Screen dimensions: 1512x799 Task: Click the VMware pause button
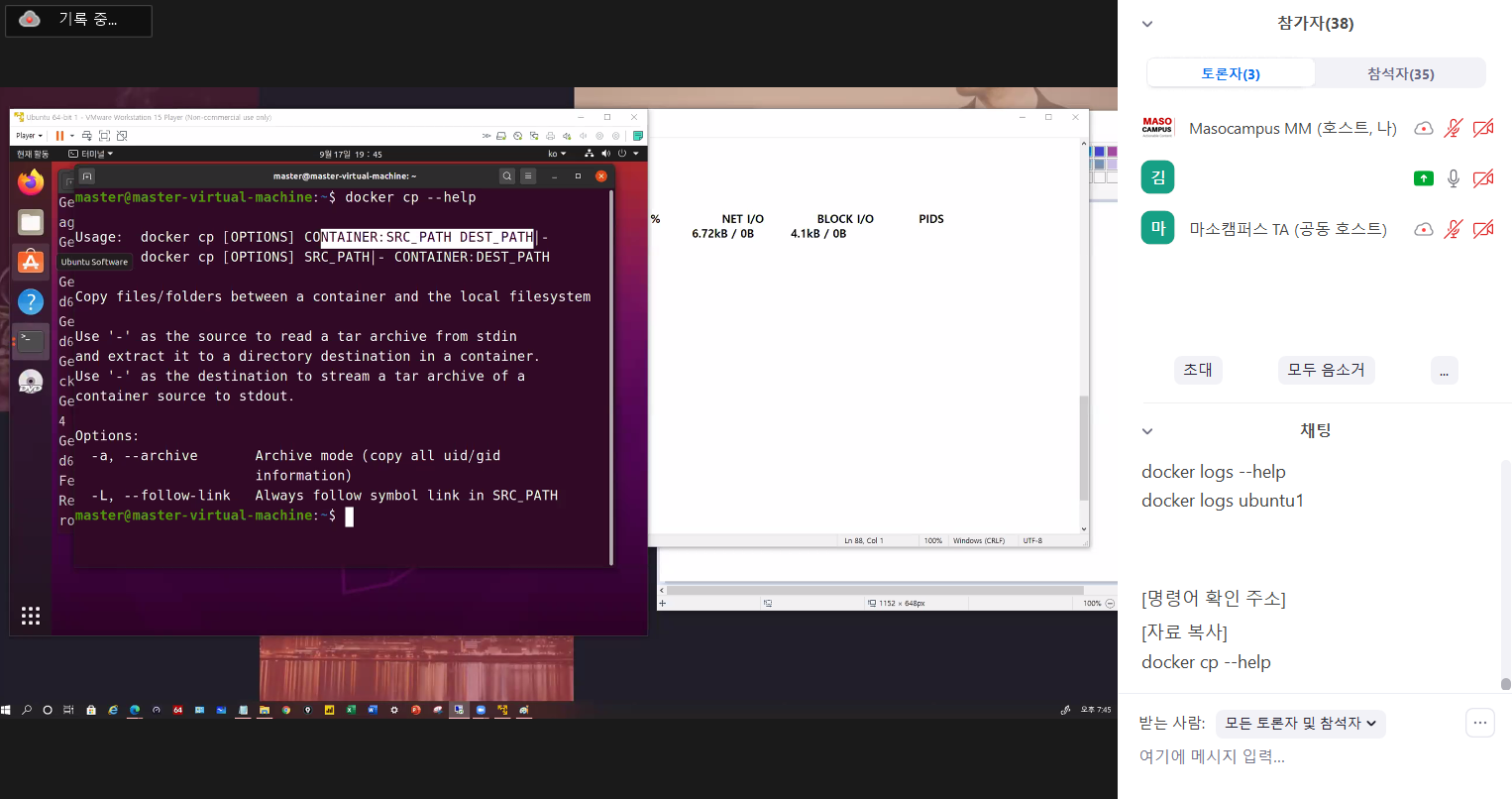point(59,136)
